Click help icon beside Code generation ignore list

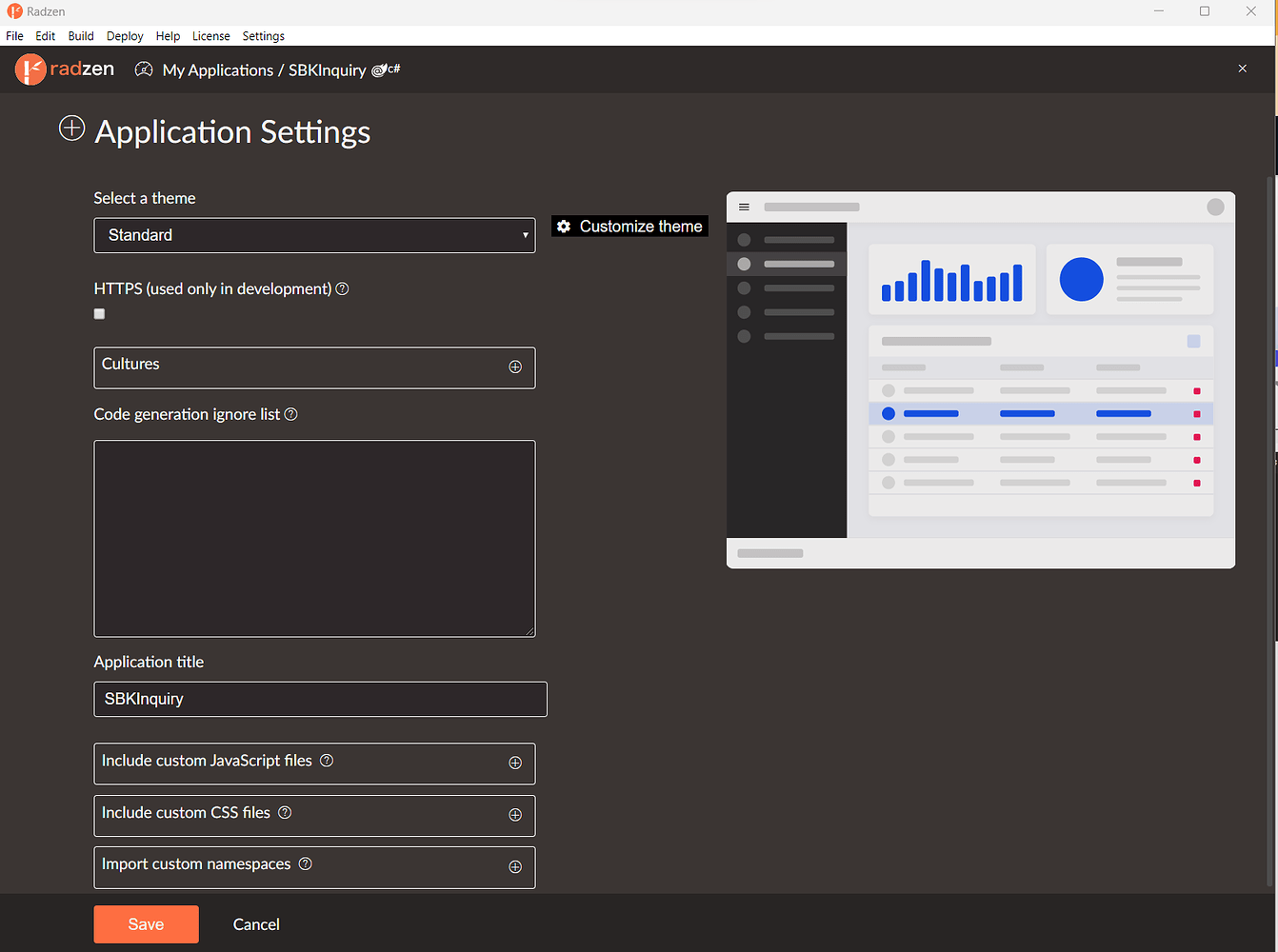(291, 414)
